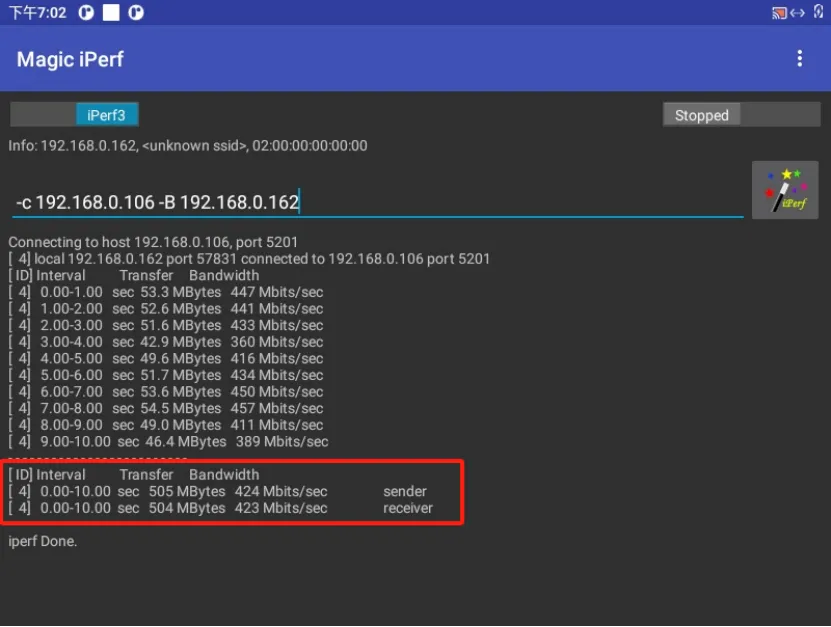Screen dimensions: 831x627
Task: Tap the clock showing 下午7:02
Action: click(37, 12)
